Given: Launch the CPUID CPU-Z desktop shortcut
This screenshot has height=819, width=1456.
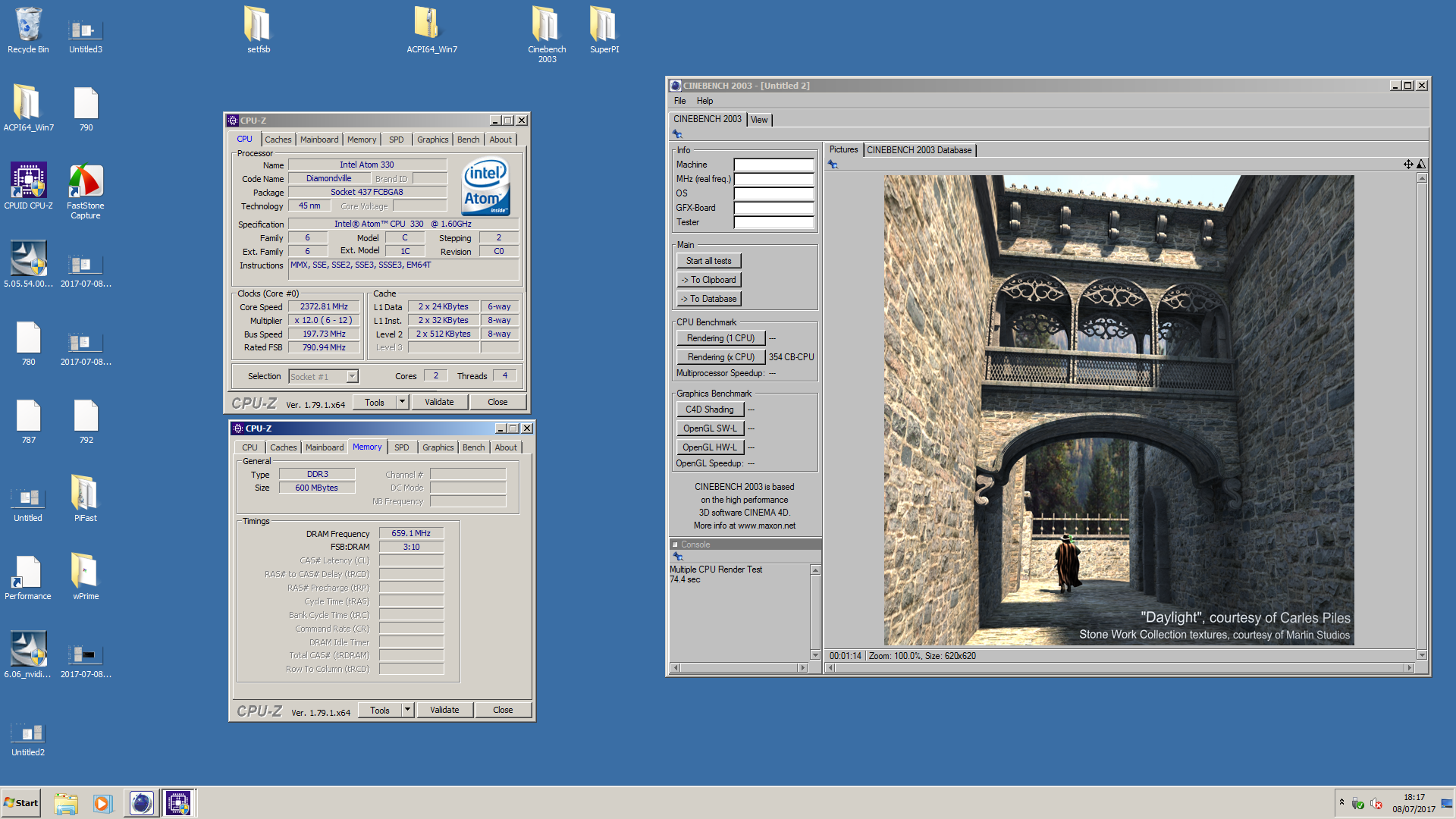Looking at the screenshot, I should [28, 187].
